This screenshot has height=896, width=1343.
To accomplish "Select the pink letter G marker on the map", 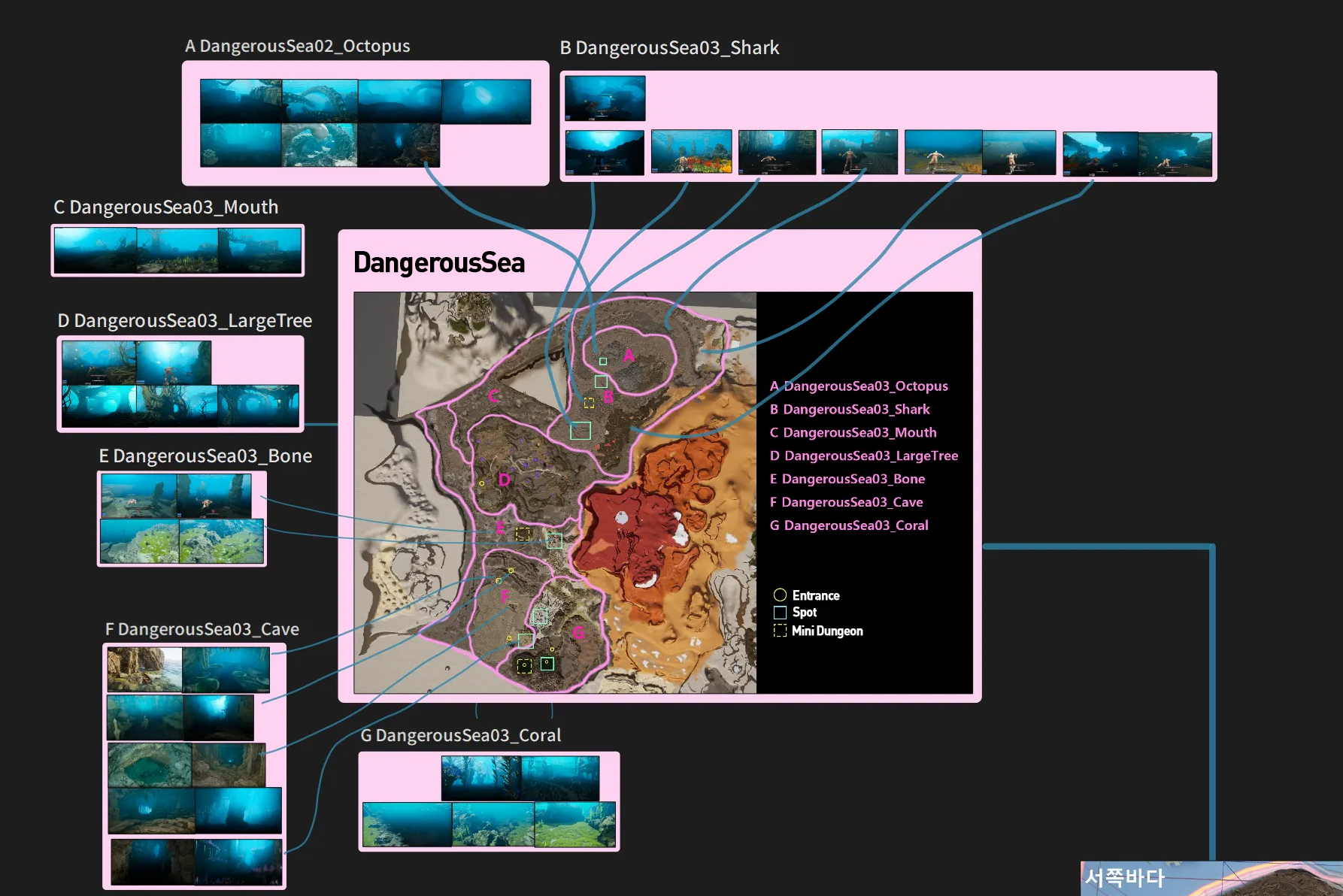I will coord(578,633).
